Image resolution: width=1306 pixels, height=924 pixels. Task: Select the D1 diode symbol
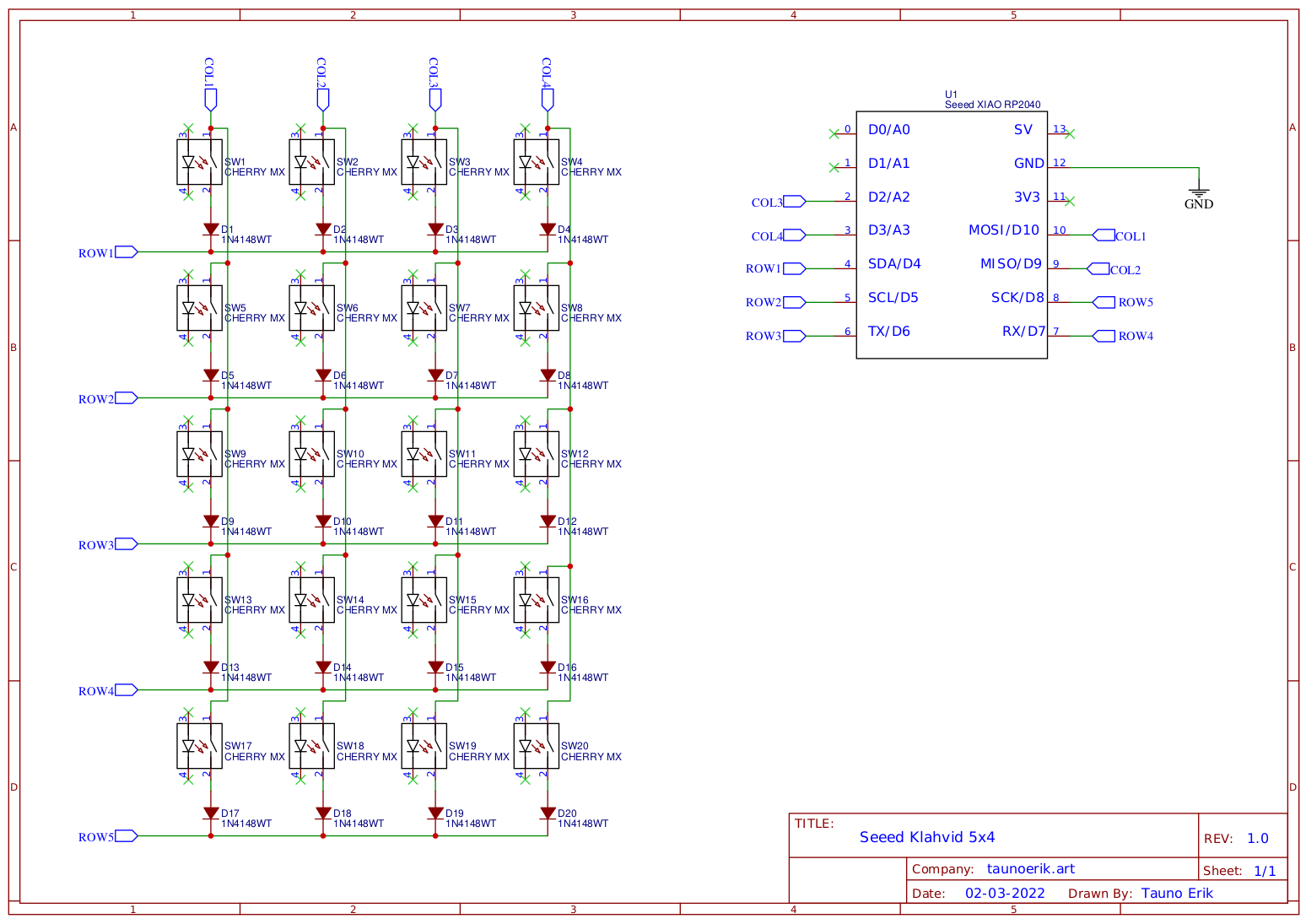(211, 230)
